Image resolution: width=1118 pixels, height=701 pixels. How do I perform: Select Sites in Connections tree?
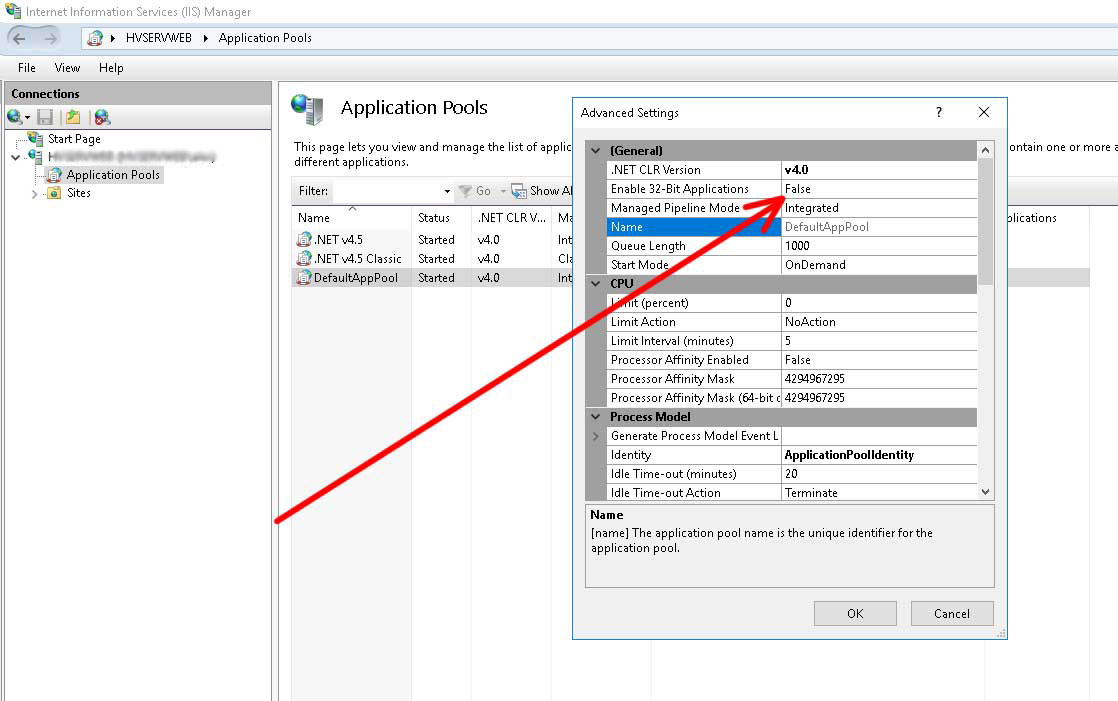coord(78,193)
